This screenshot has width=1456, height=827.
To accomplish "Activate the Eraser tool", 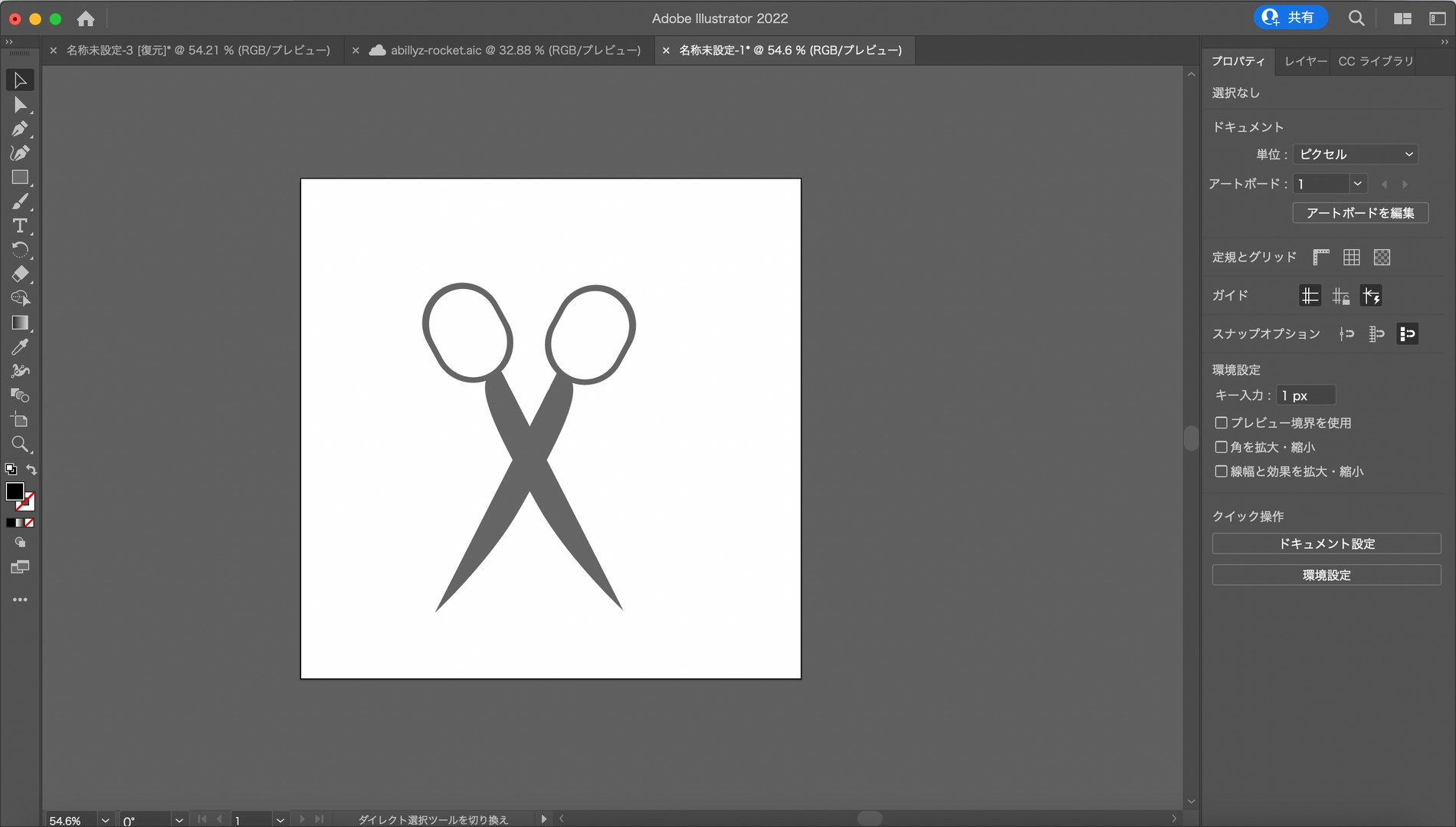I will 21,274.
